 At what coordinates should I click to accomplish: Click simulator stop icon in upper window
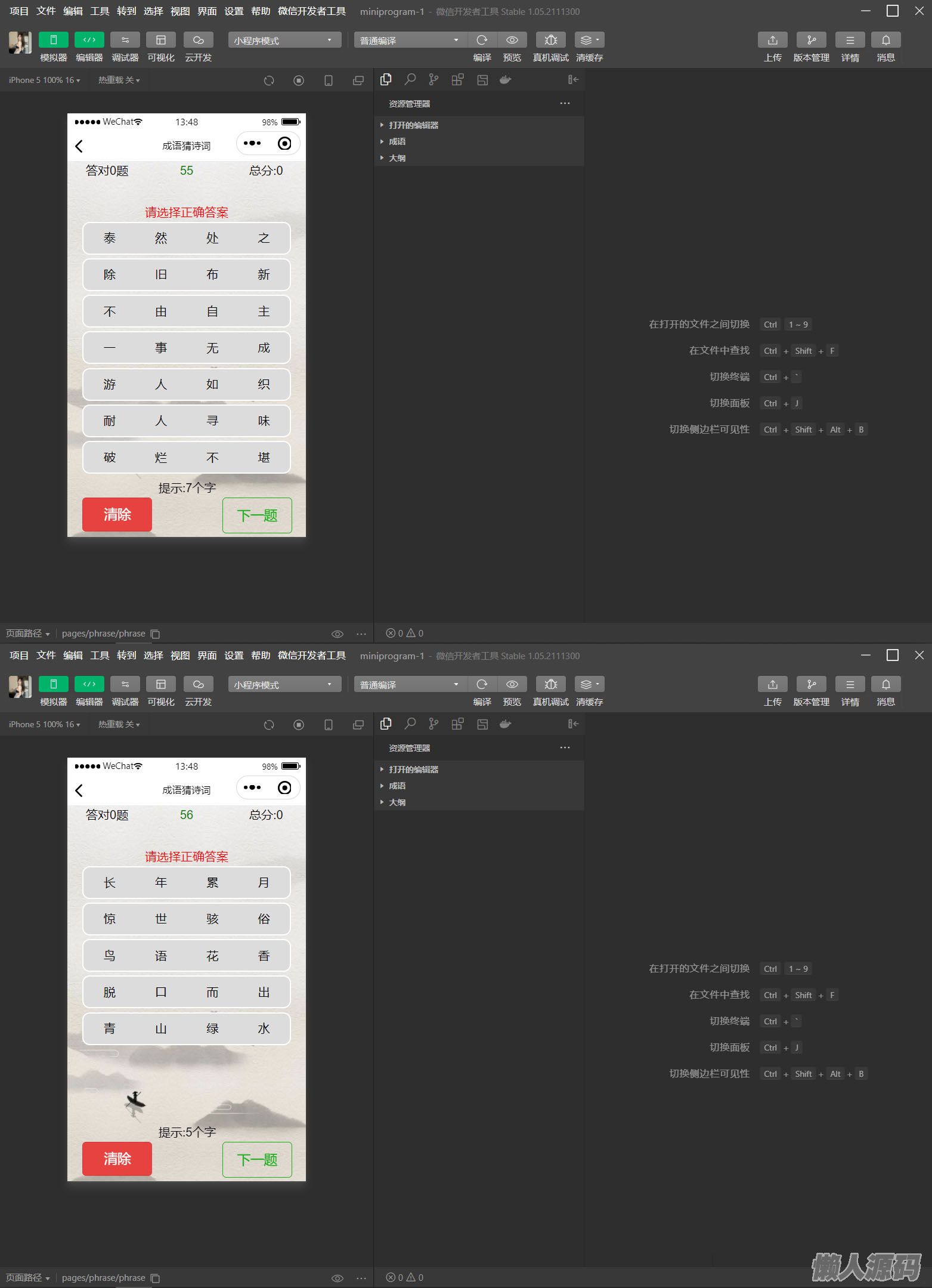pos(299,80)
